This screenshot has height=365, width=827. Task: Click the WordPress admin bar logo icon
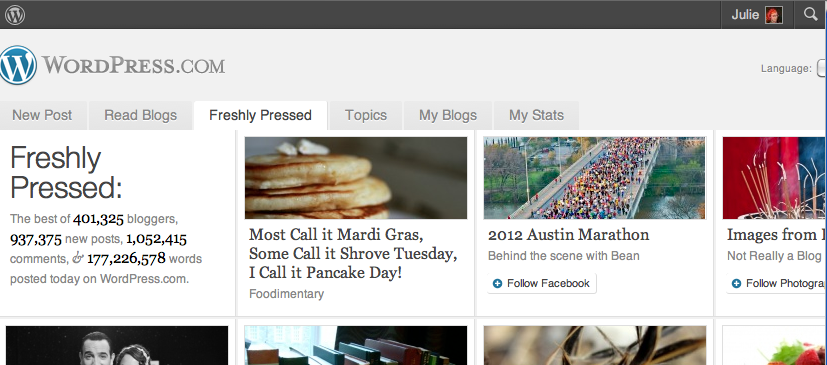15,15
